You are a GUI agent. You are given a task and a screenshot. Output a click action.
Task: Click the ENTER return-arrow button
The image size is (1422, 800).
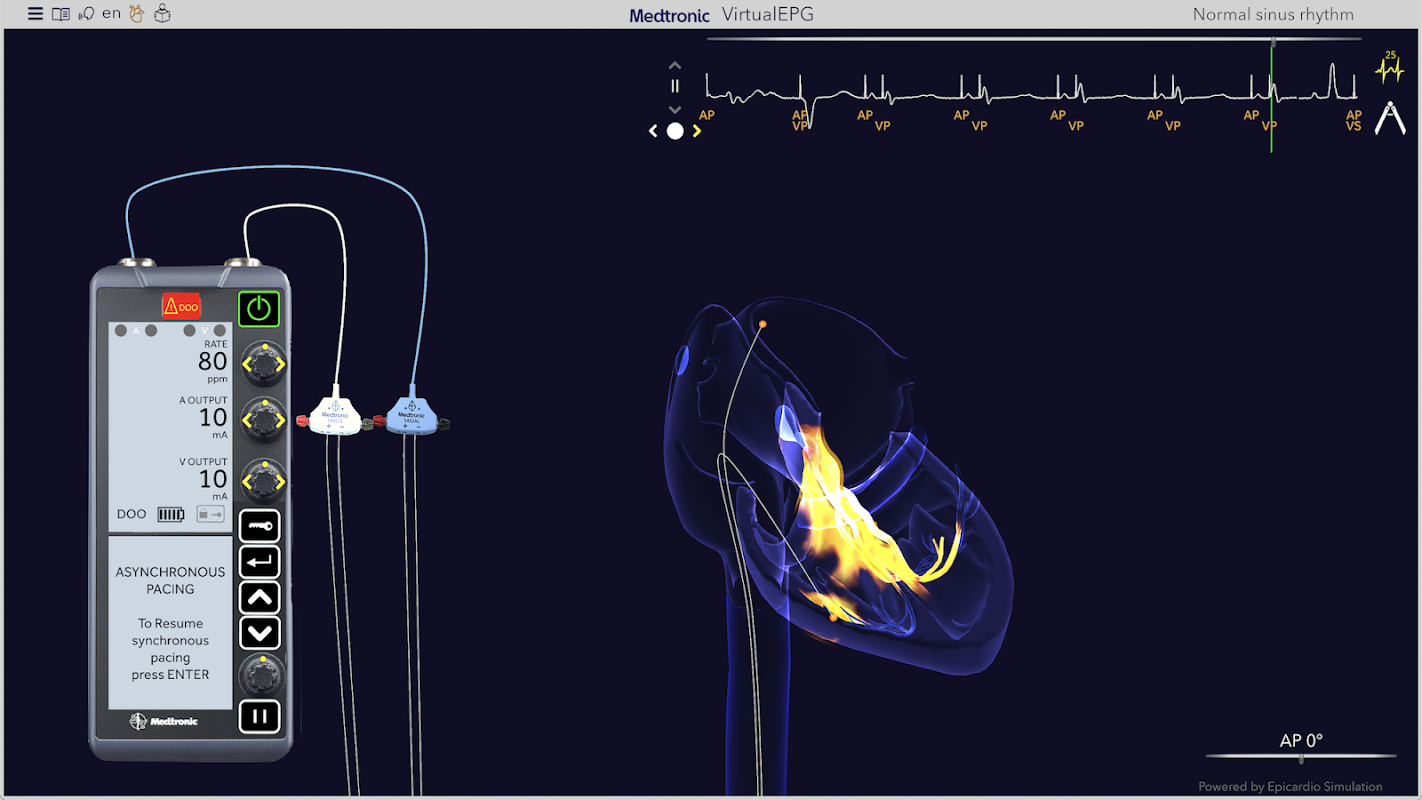coord(260,562)
